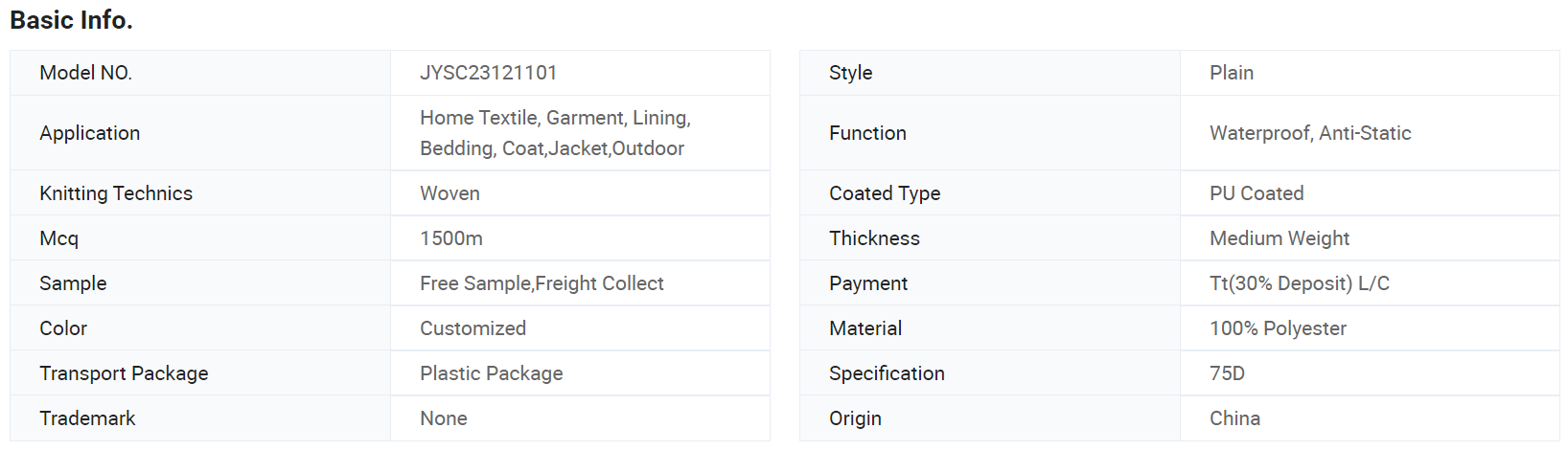Click the Transport Package label

pyautogui.click(x=124, y=373)
